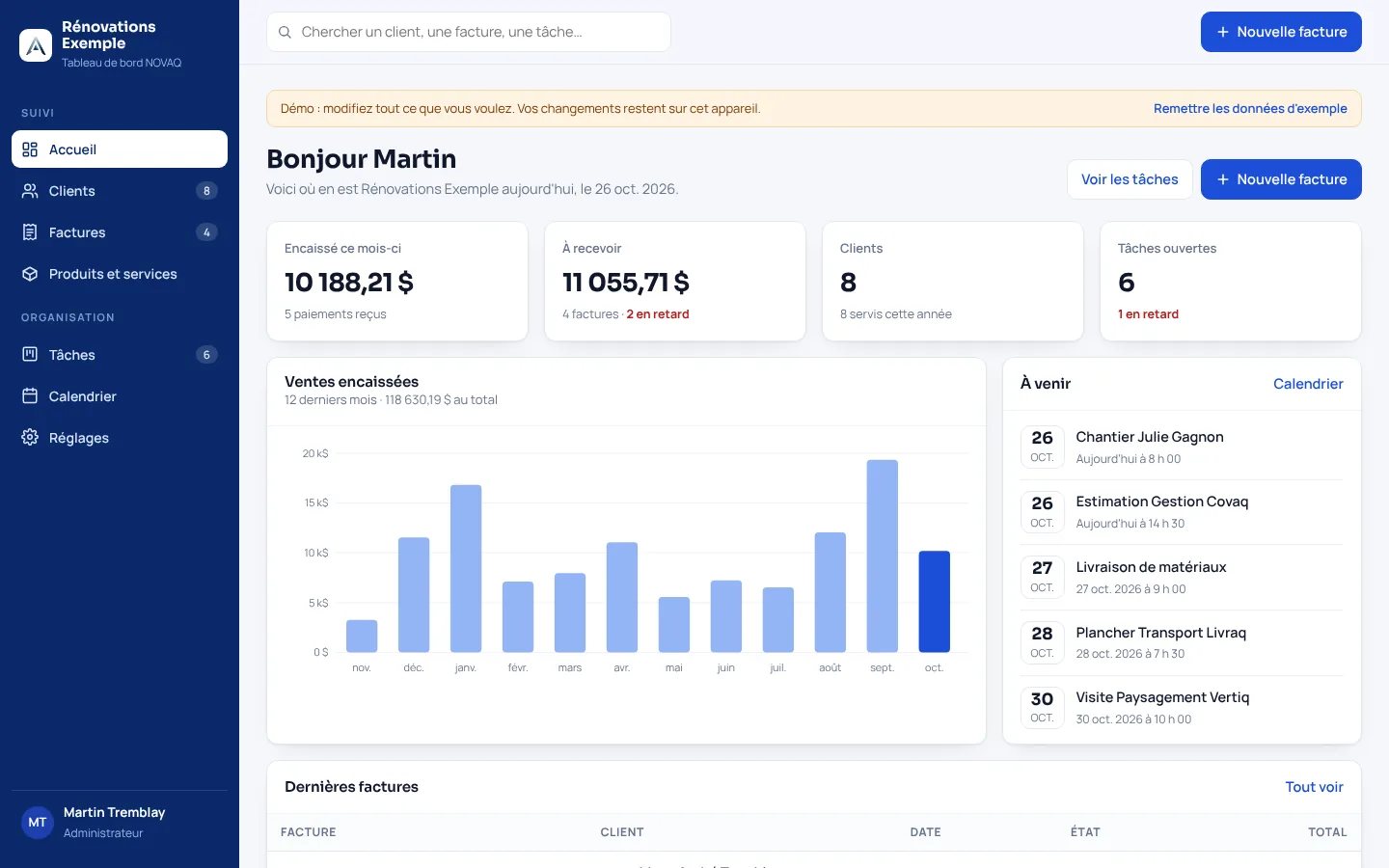
Task: Open the À recevoir card
Action: tap(675, 282)
